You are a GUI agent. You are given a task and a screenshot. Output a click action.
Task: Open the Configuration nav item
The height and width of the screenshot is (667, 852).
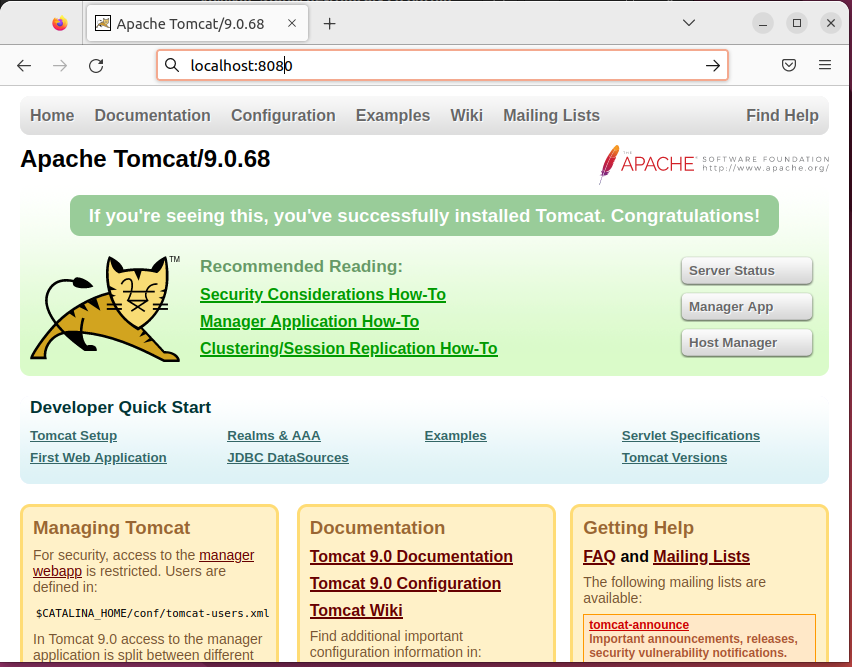click(283, 115)
